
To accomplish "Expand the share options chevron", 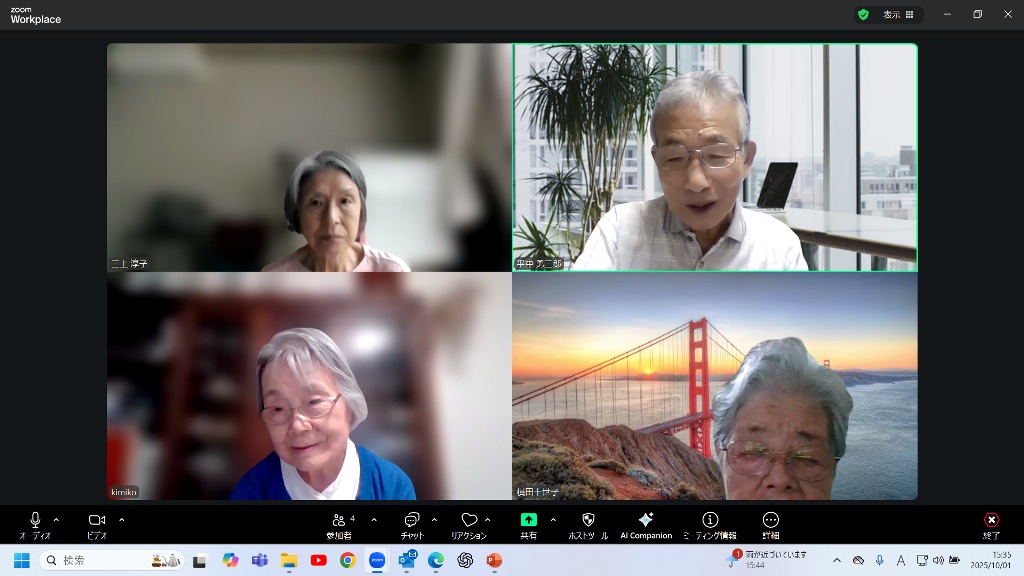I will click(x=553, y=520).
